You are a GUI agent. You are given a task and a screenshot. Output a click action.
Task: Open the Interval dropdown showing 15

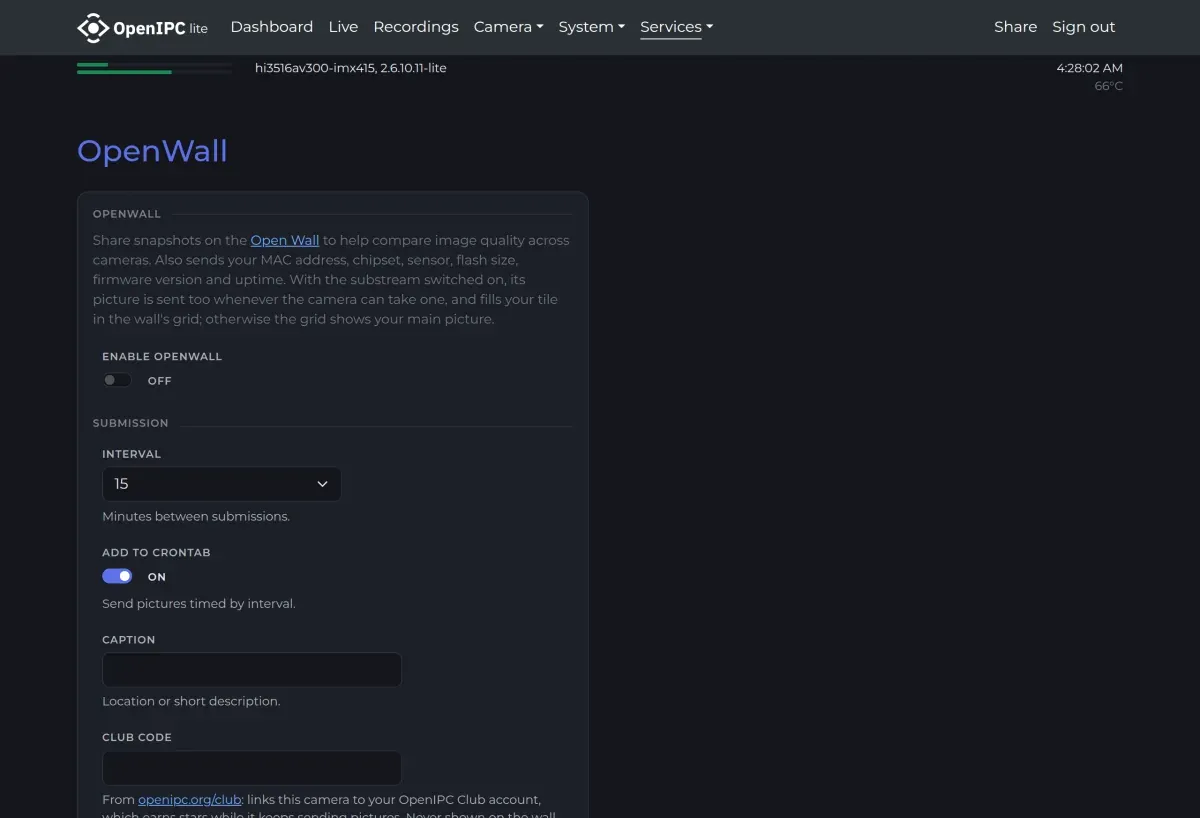click(x=221, y=484)
